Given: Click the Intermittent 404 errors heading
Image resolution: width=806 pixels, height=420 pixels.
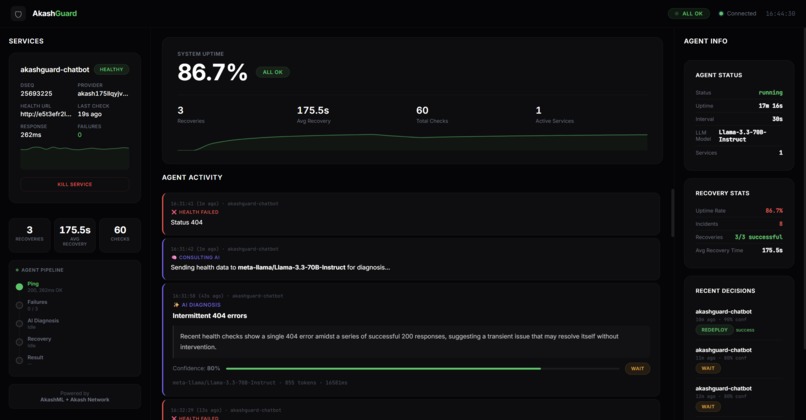Looking at the screenshot, I should [210, 316].
